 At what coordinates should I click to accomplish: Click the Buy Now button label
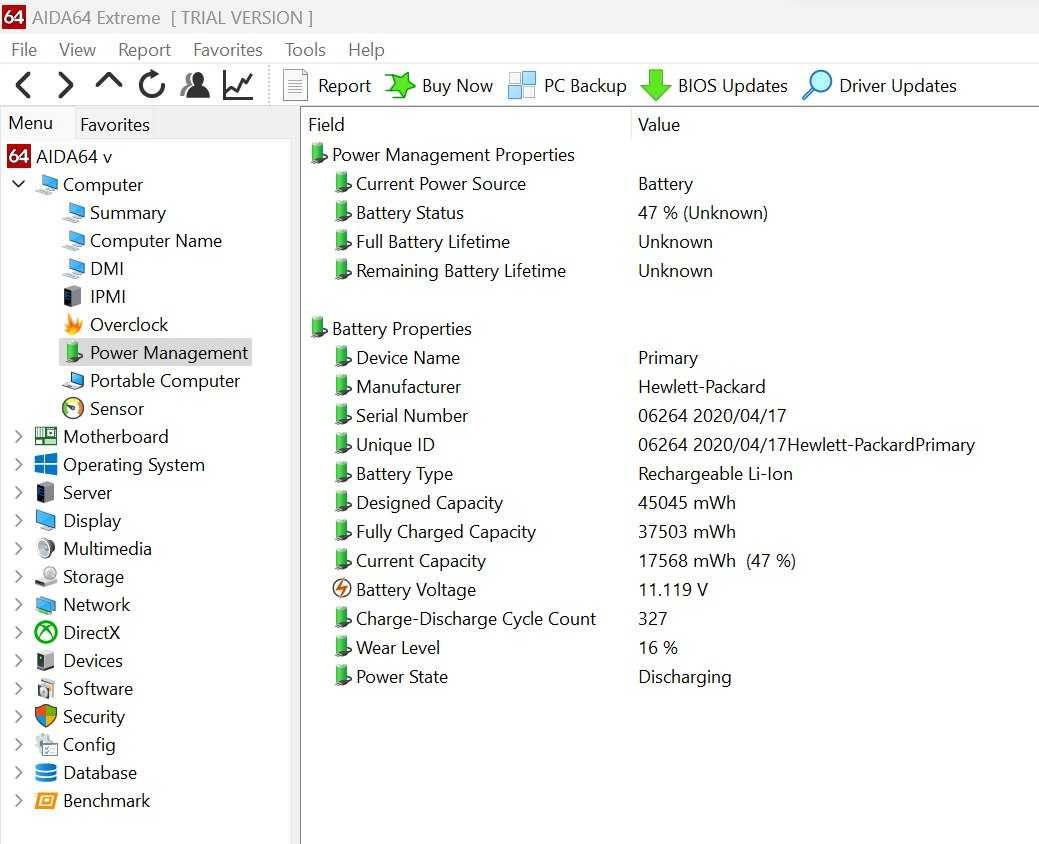coord(457,85)
